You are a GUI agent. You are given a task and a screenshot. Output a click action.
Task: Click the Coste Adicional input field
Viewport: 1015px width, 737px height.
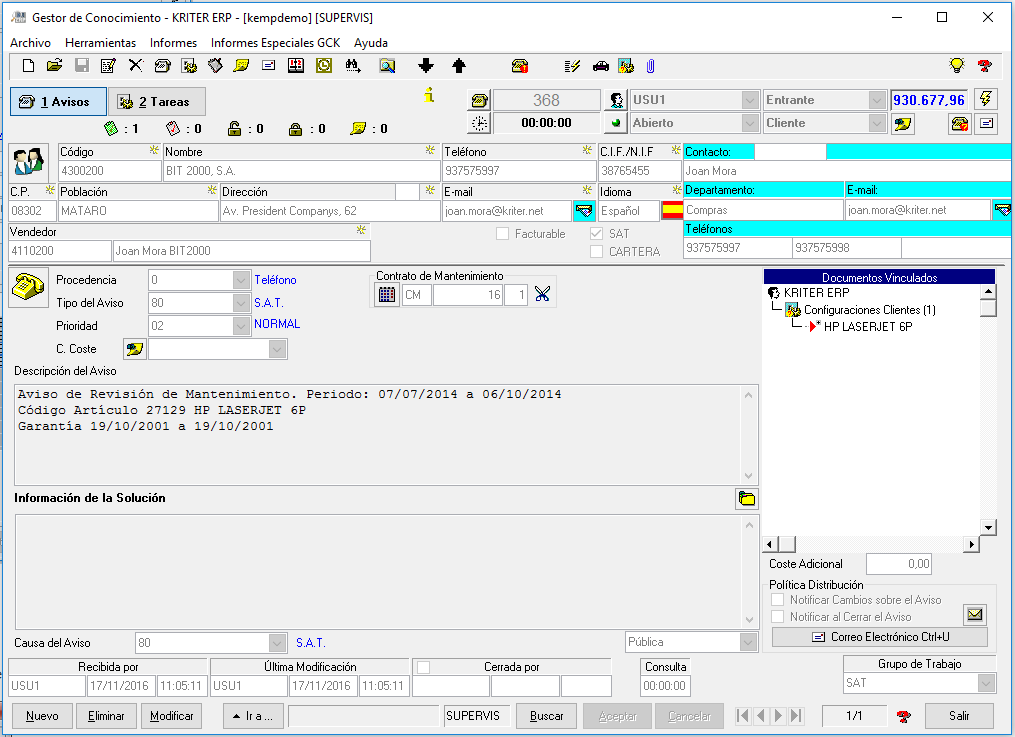point(899,564)
